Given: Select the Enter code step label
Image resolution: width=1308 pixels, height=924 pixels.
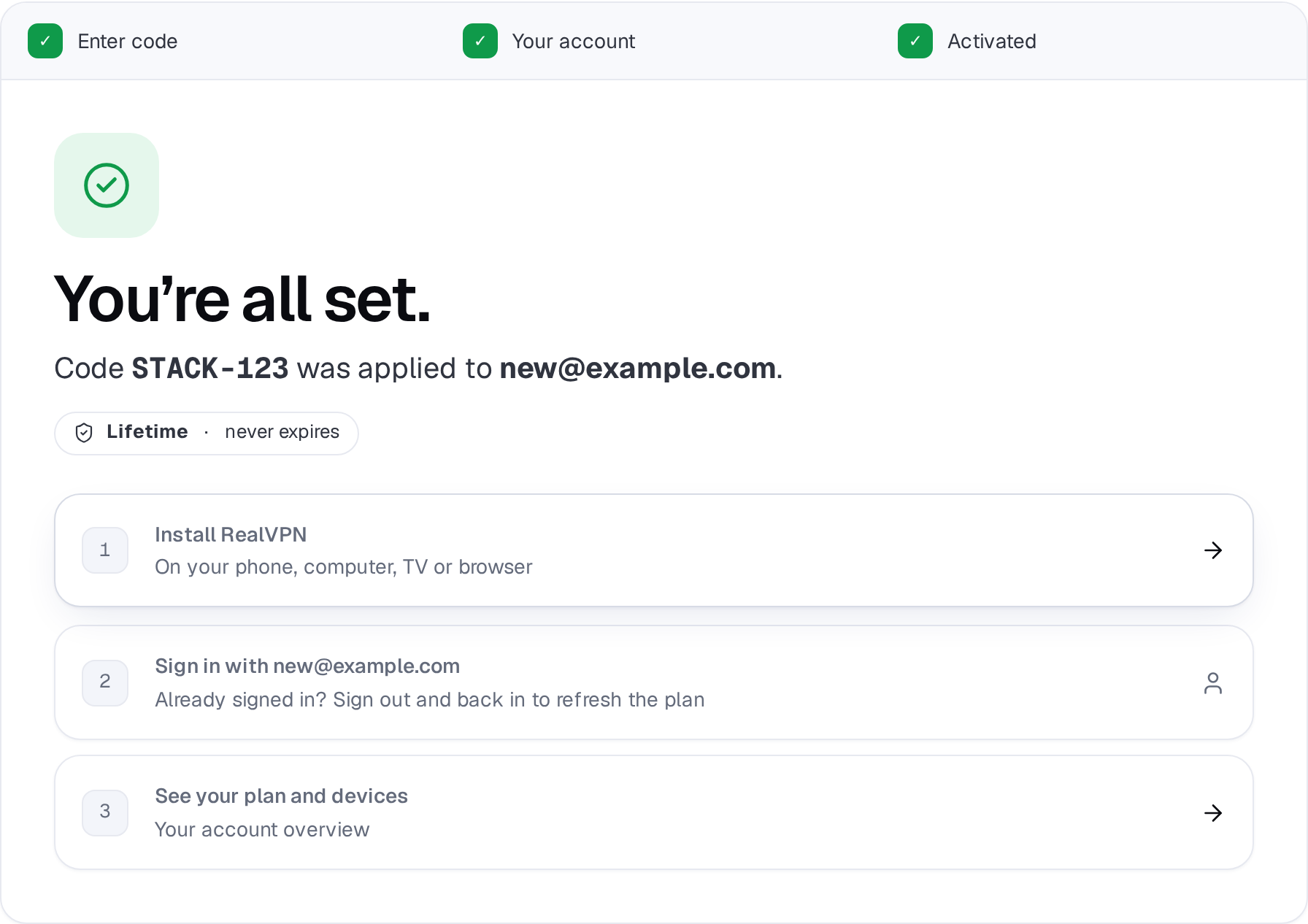Looking at the screenshot, I should pos(128,42).
